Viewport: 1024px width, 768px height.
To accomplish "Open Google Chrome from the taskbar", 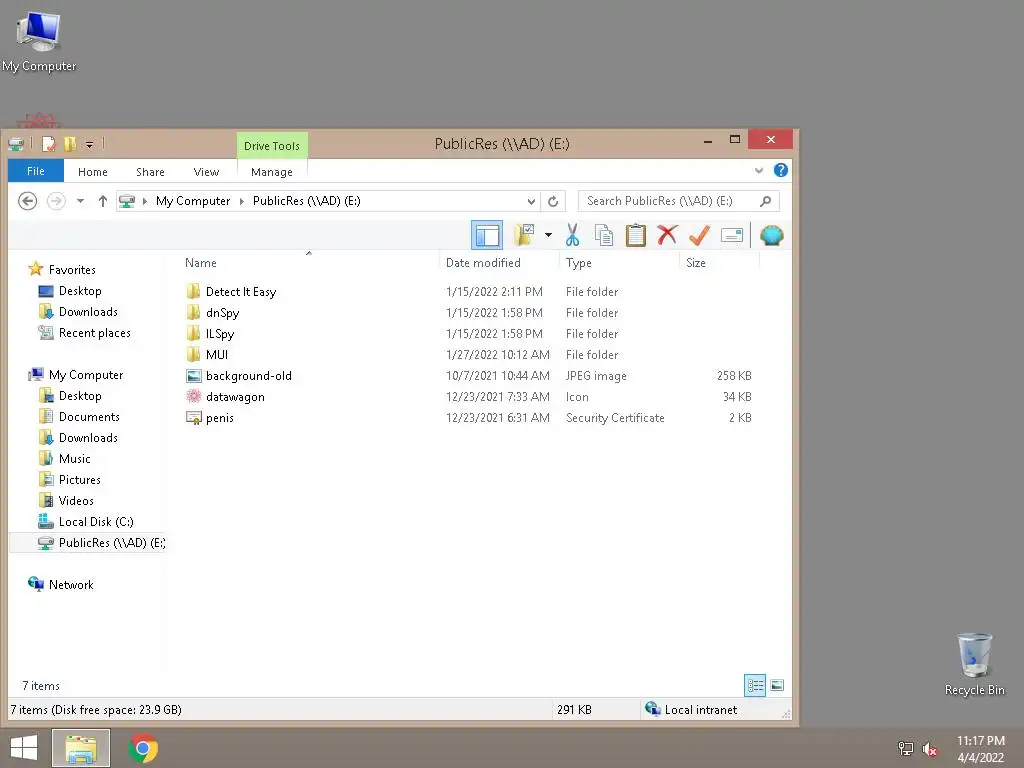I will [x=143, y=748].
